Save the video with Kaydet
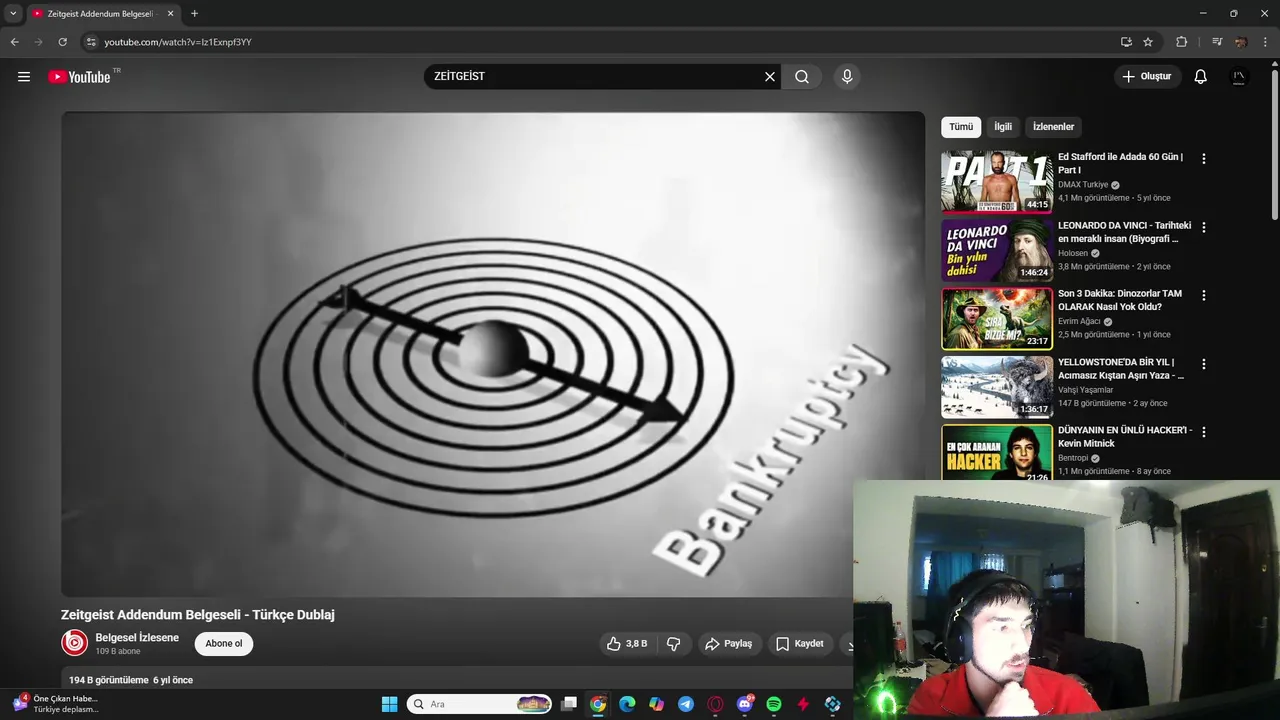Image resolution: width=1280 pixels, height=720 pixels. [800, 644]
